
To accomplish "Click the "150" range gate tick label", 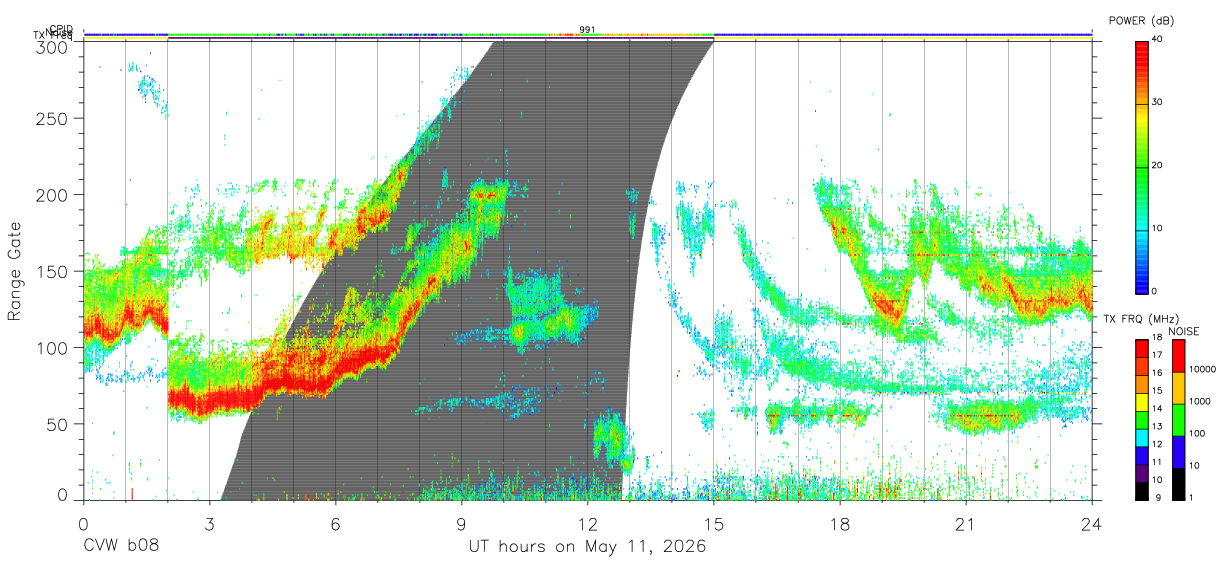I will [x=50, y=271].
